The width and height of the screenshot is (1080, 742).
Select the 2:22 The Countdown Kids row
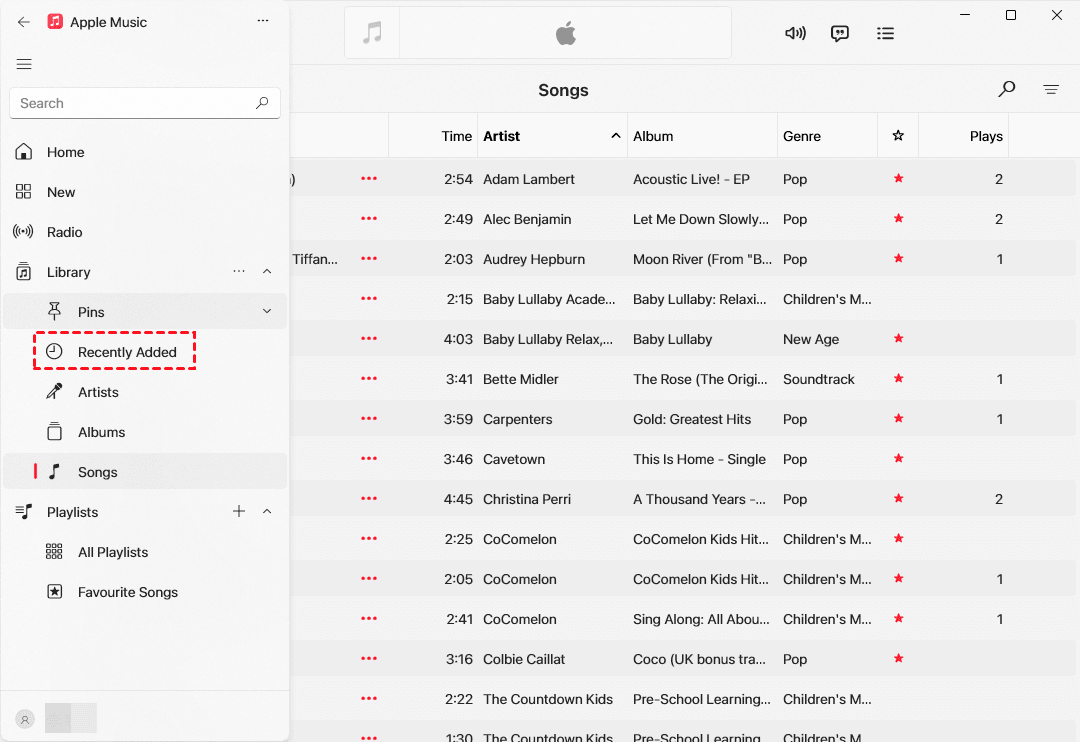pyautogui.click(x=682, y=699)
